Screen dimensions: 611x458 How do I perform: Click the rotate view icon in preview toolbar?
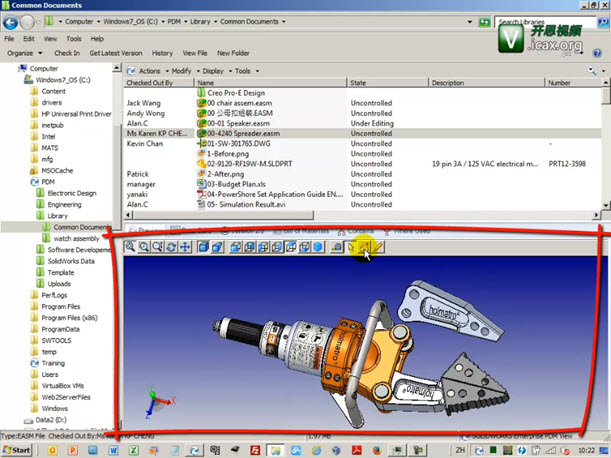[171, 246]
